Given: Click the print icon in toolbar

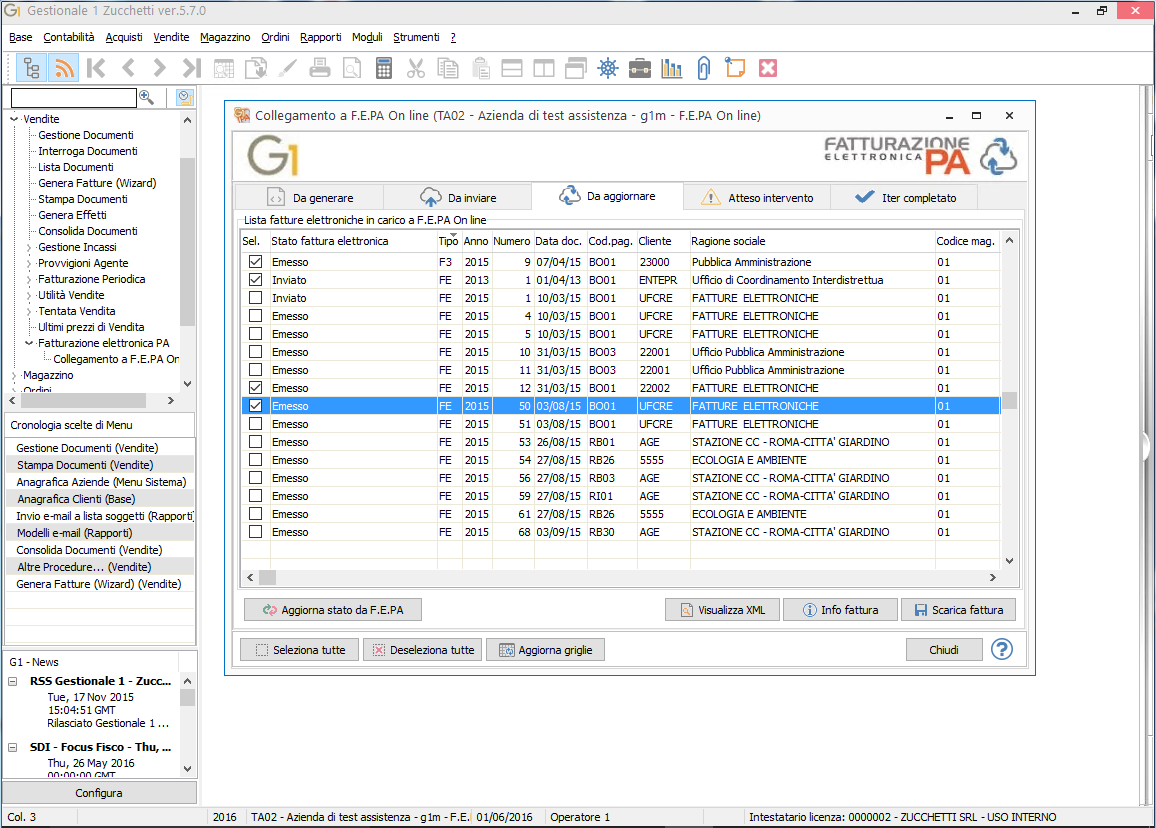Looking at the screenshot, I should (x=320, y=69).
